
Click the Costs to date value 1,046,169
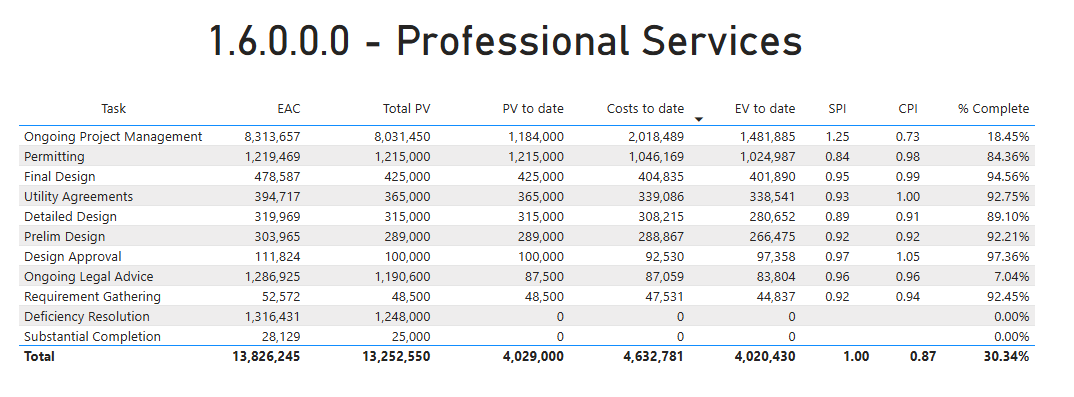(655, 156)
